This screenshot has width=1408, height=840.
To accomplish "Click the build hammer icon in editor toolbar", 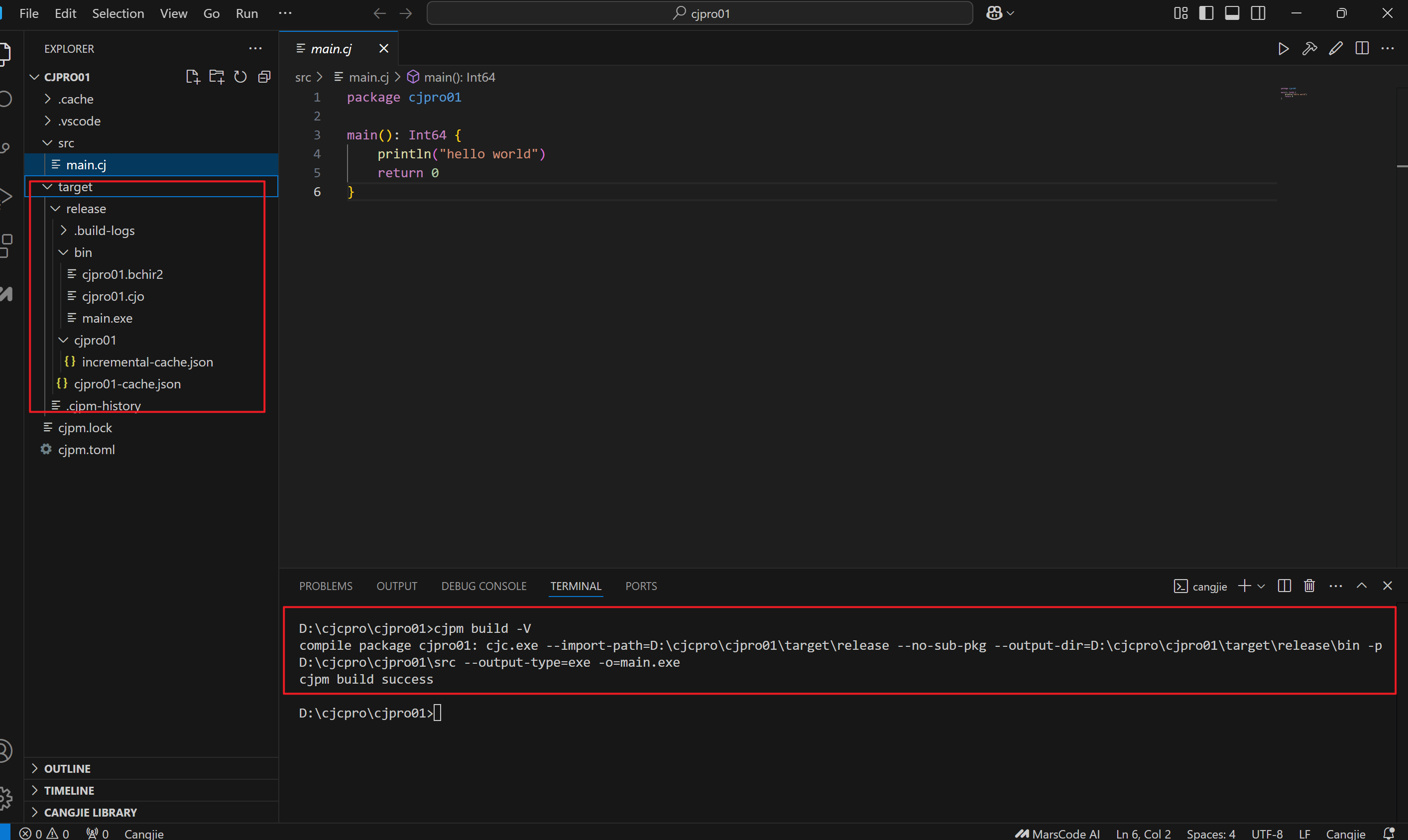I will coord(1309,49).
